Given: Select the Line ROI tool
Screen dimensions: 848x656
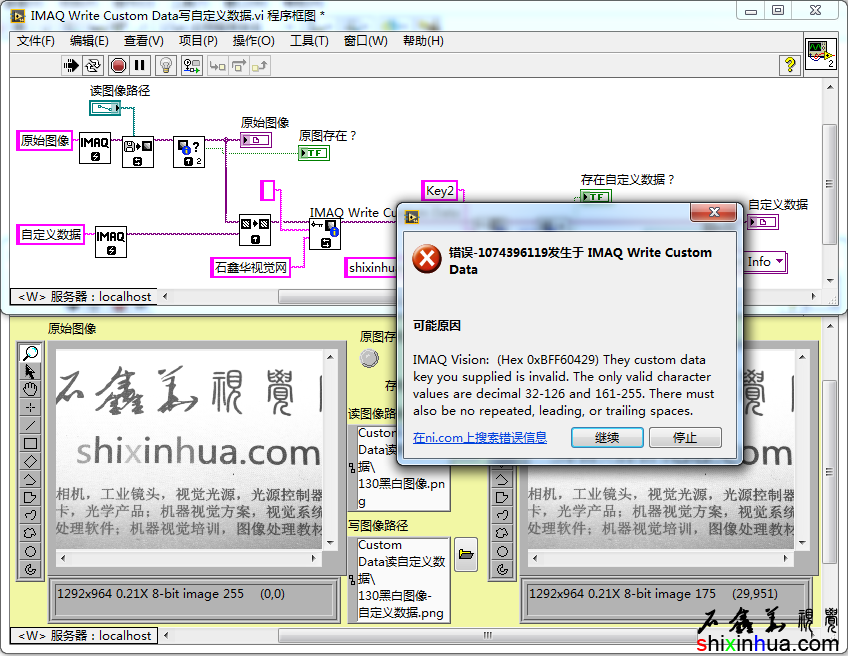Looking at the screenshot, I should 31,425.
